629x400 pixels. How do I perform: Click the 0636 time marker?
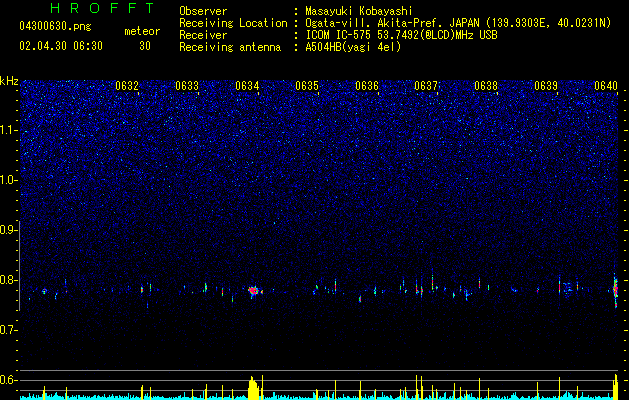pos(367,86)
